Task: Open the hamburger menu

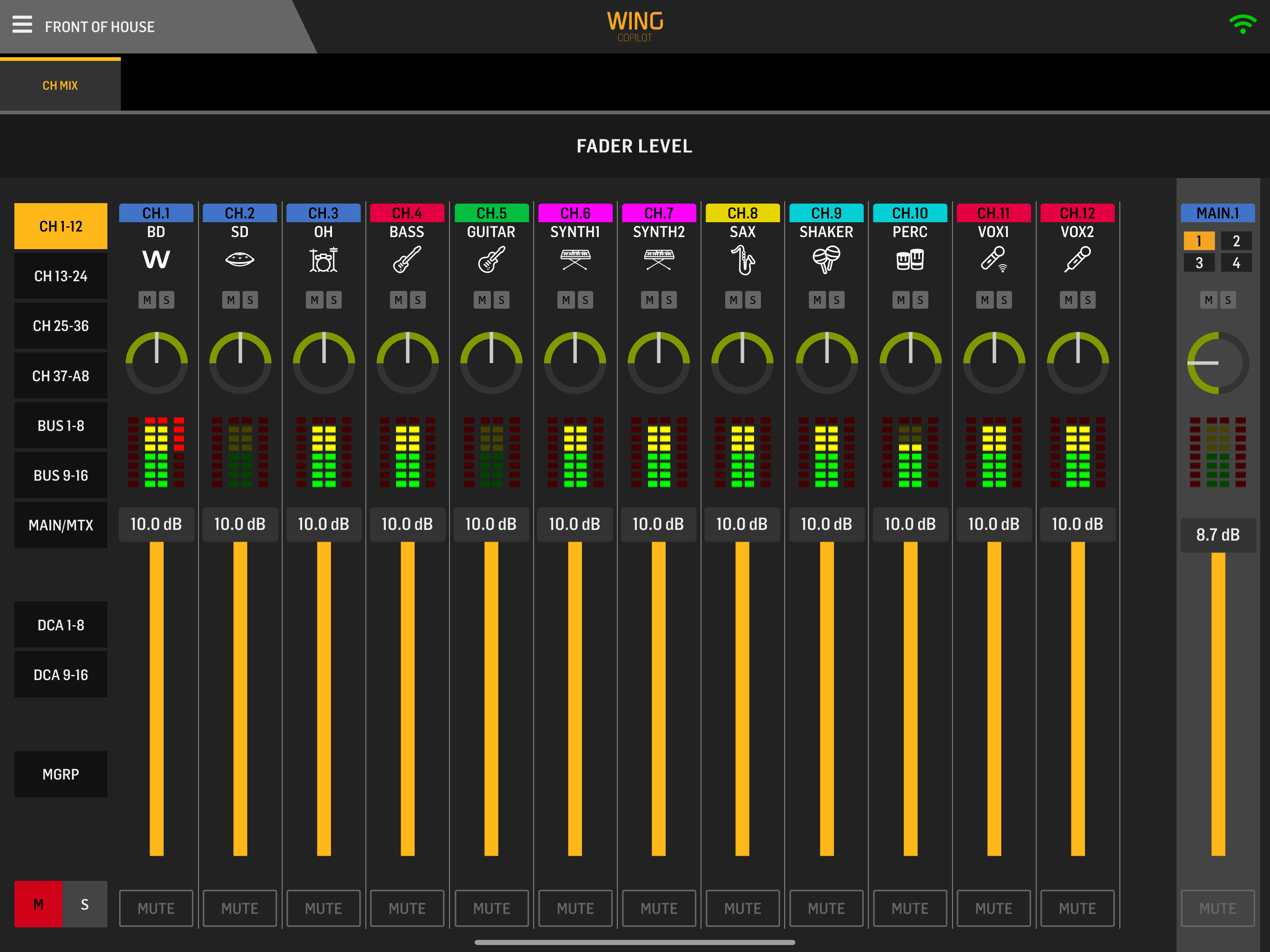Action: pos(22,25)
